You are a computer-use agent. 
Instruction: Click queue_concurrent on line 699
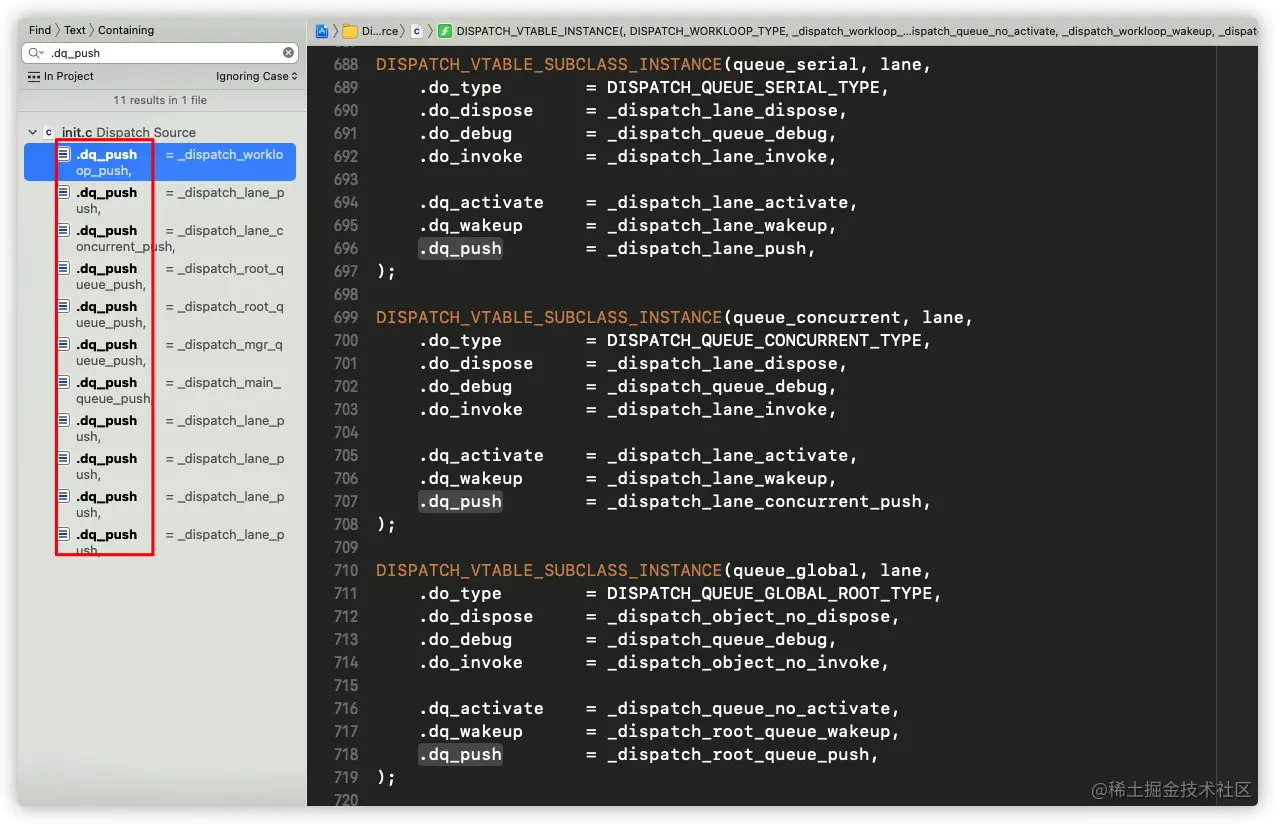pos(817,318)
